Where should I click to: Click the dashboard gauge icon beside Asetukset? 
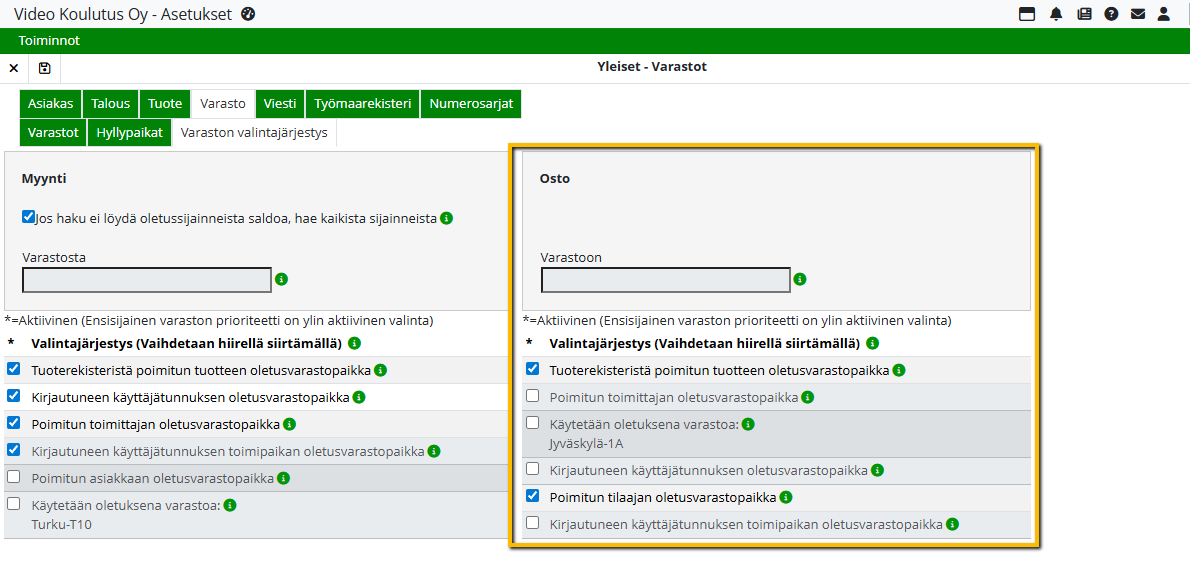pos(248,14)
